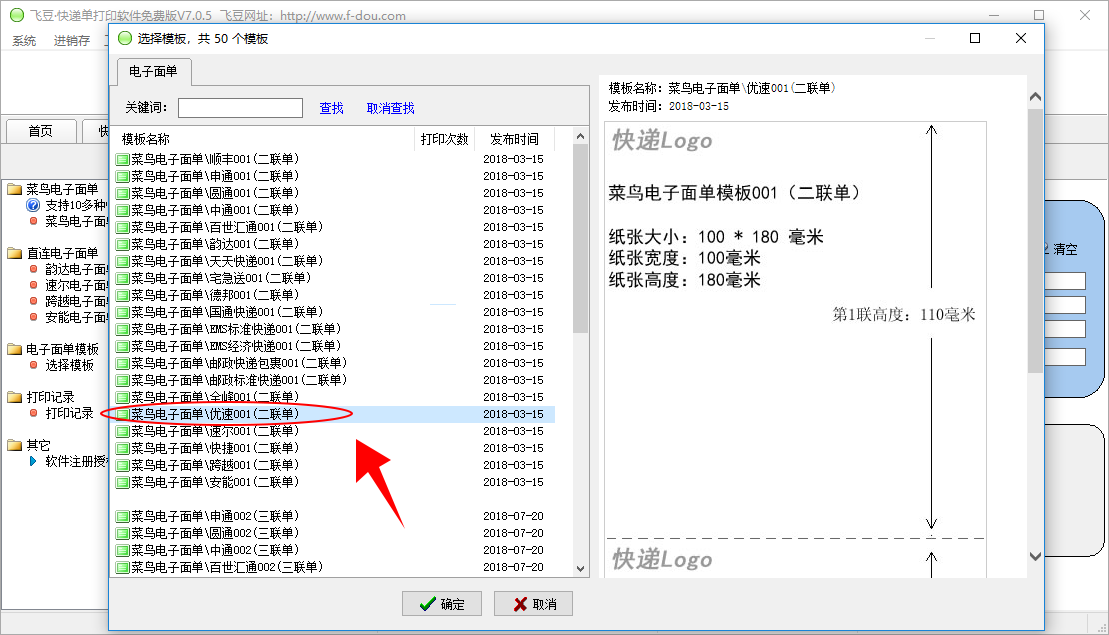Select the row 菜鸟电子面单\EMS经济快递001(二联单)

[x=335, y=346]
